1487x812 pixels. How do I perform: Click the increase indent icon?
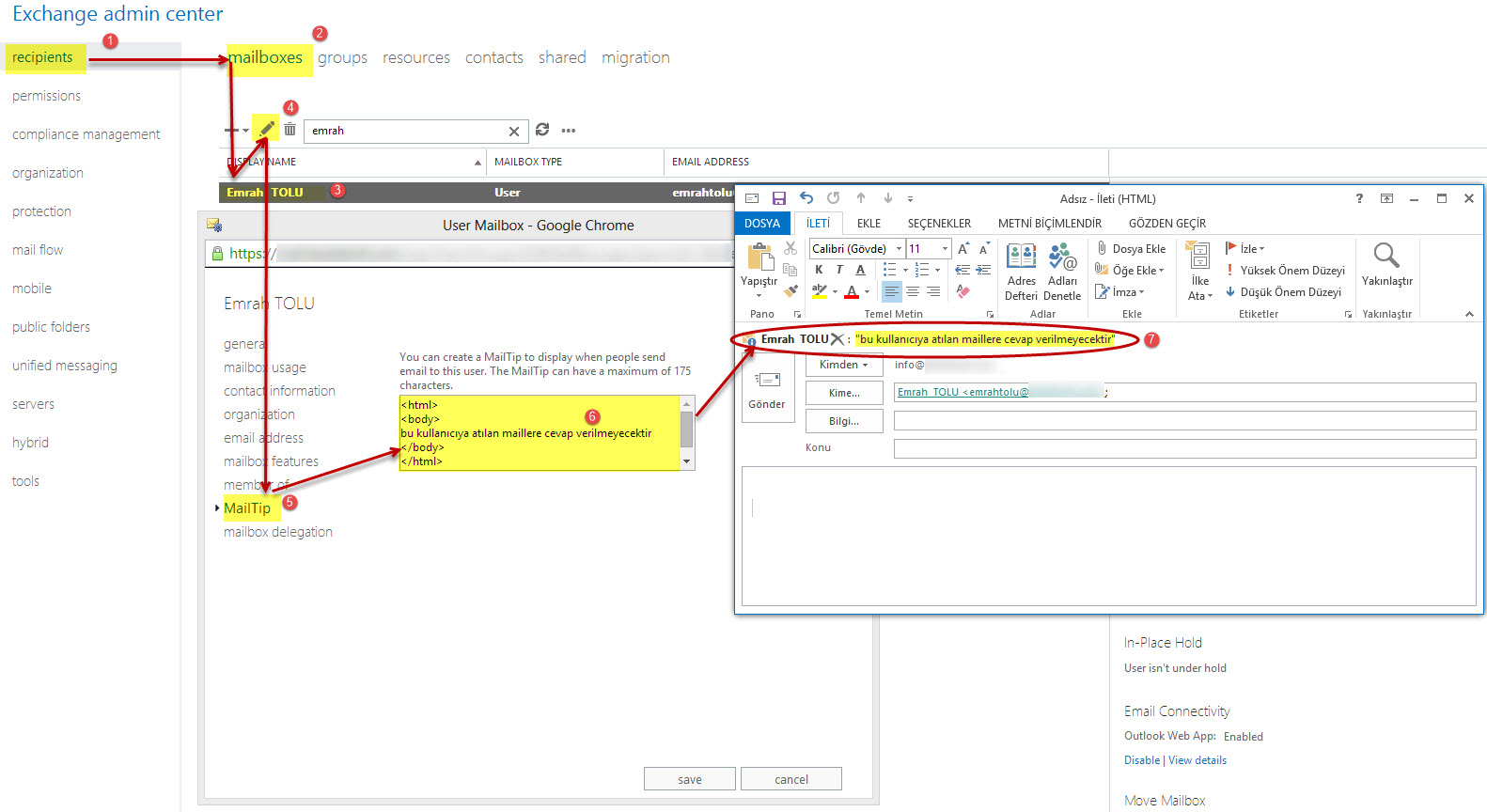(983, 270)
